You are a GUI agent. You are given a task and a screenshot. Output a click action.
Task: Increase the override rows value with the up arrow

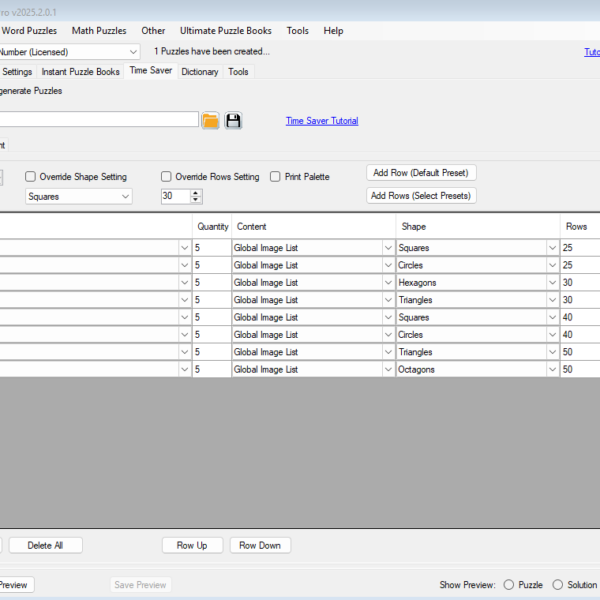(196, 193)
